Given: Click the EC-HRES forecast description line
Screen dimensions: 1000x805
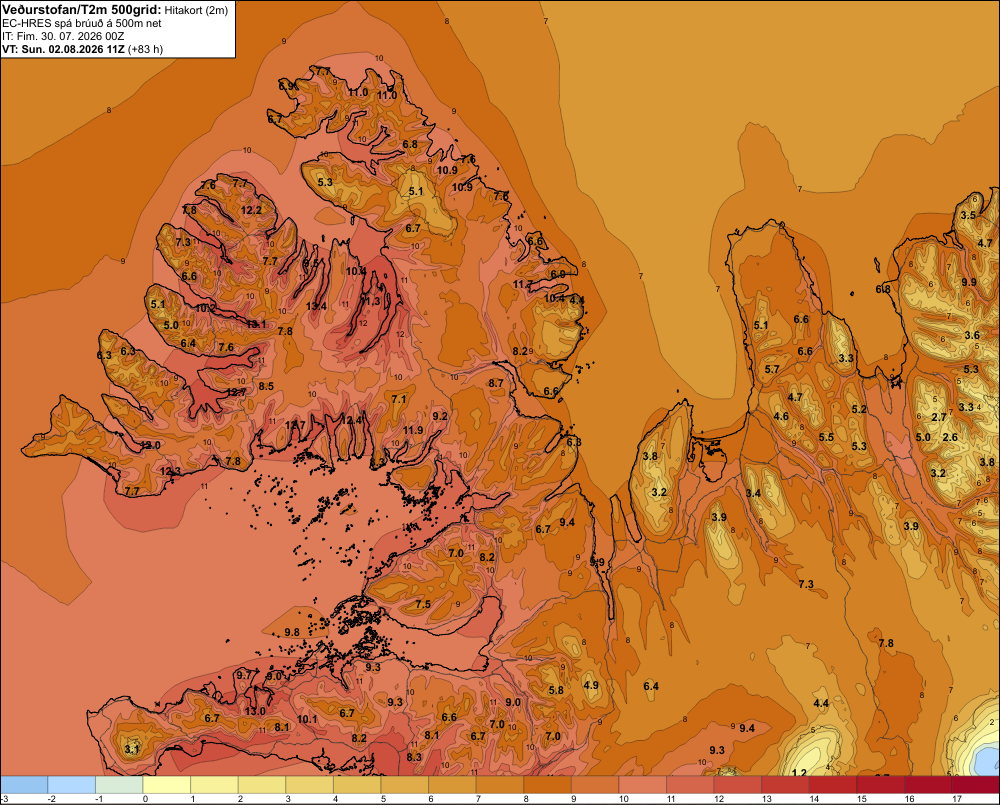Looking at the screenshot, I should 82,23.
